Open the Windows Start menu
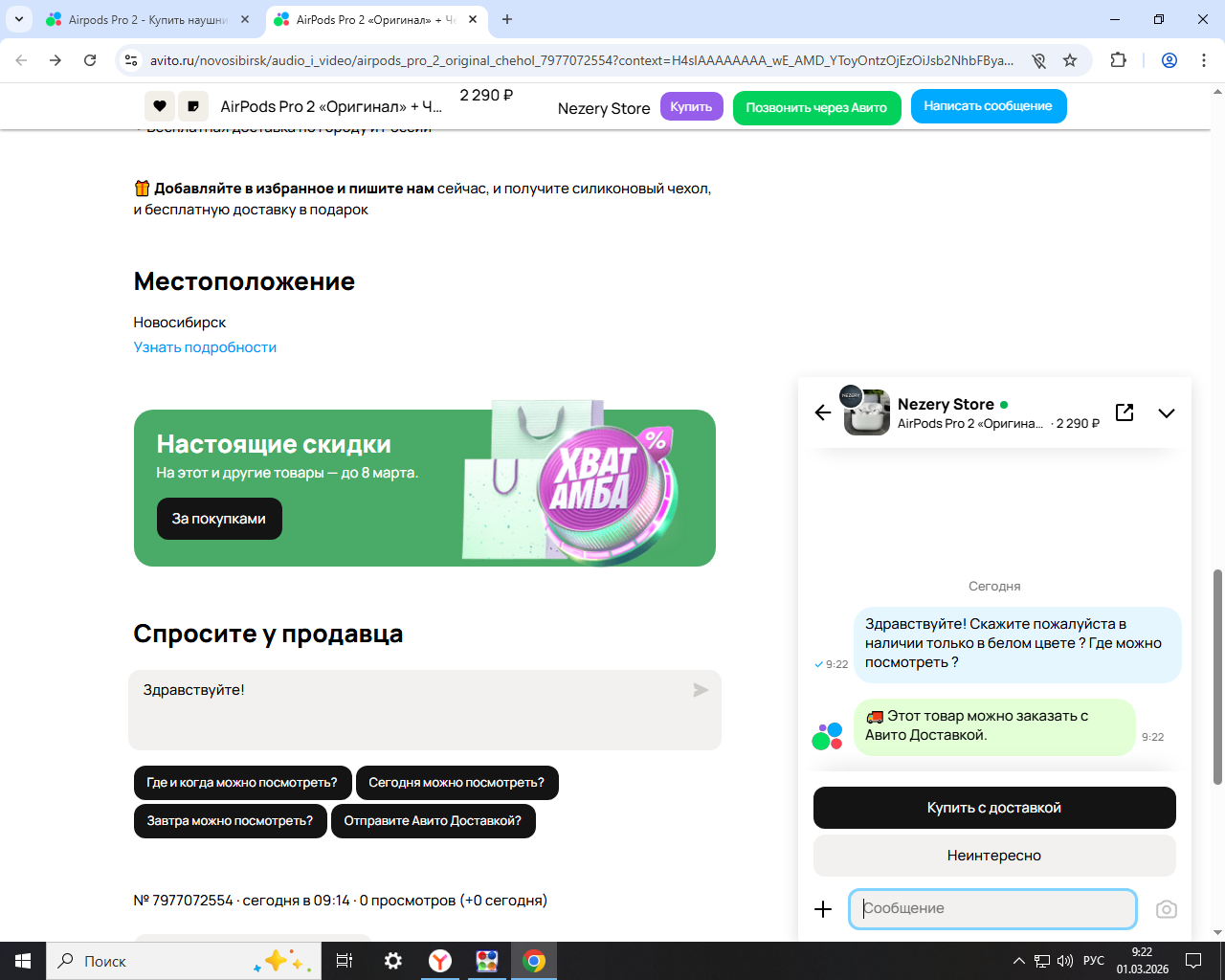 click(23, 961)
